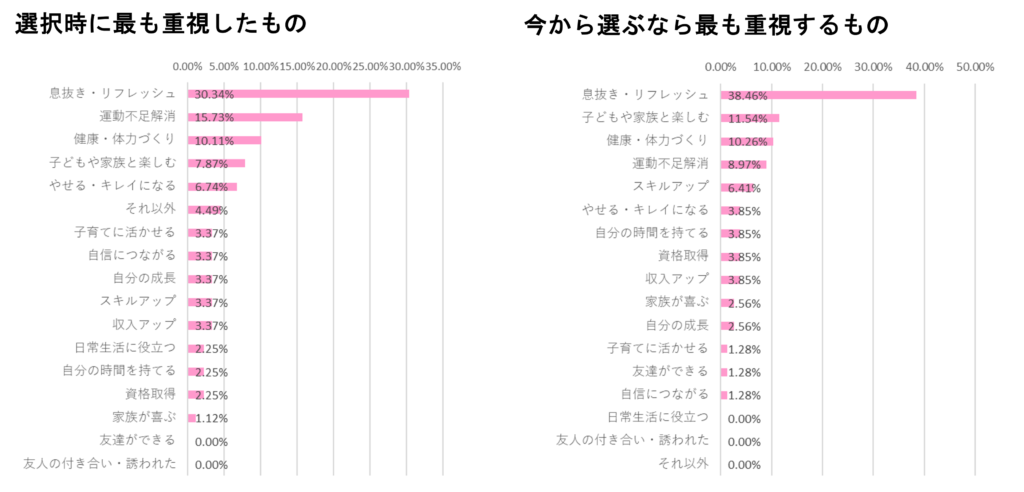Select the 15.73% 運動不足解消 bar
The height and width of the screenshot is (492, 1024).
tap(245, 118)
